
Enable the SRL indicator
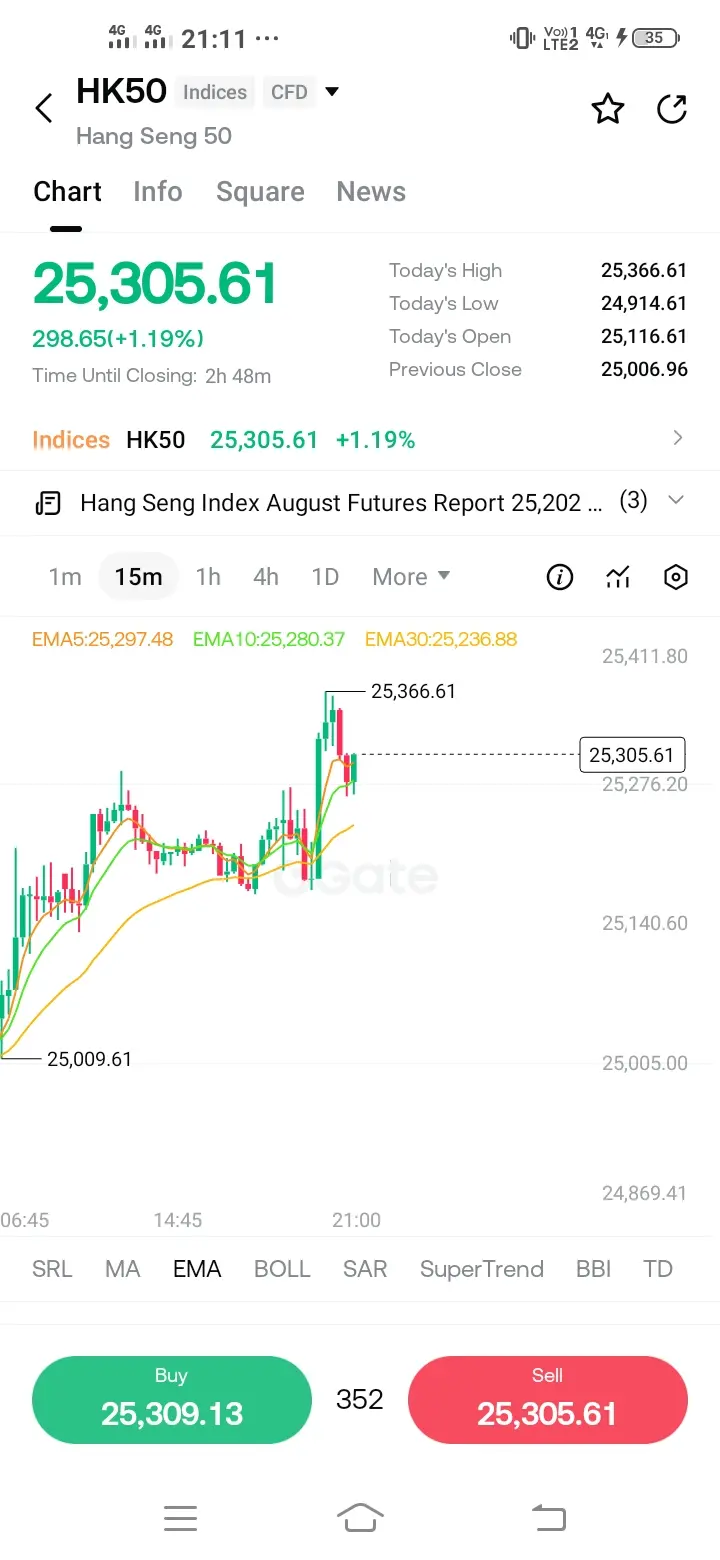(x=52, y=1269)
